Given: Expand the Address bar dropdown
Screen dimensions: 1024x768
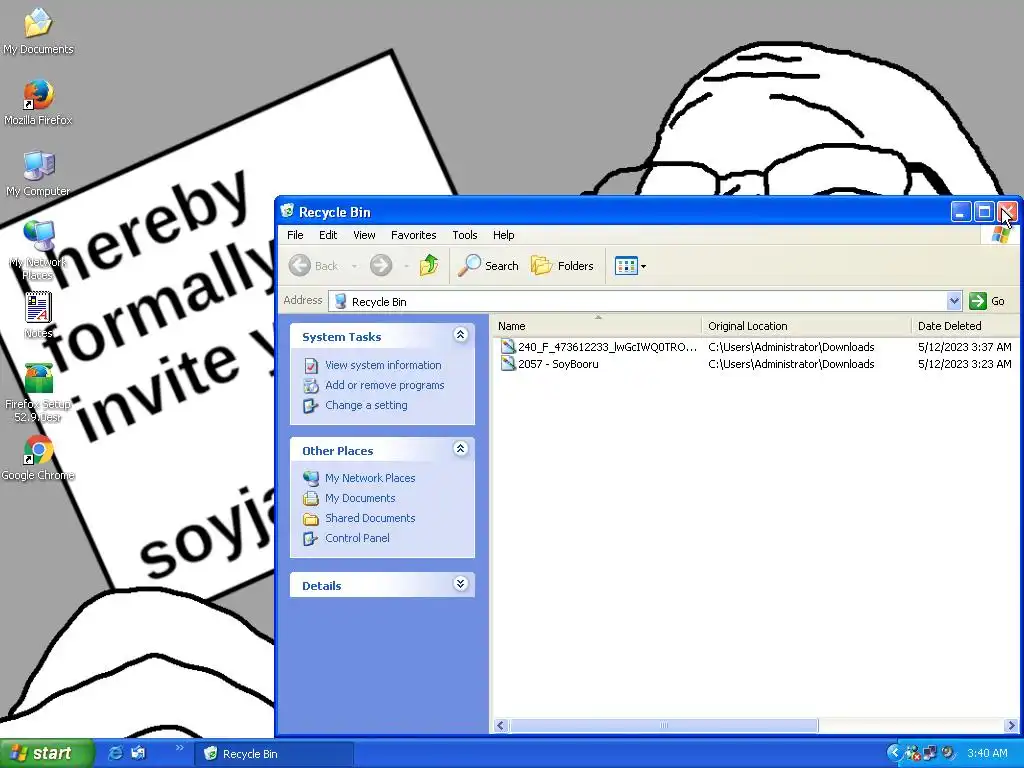Looking at the screenshot, I should click(954, 301).
